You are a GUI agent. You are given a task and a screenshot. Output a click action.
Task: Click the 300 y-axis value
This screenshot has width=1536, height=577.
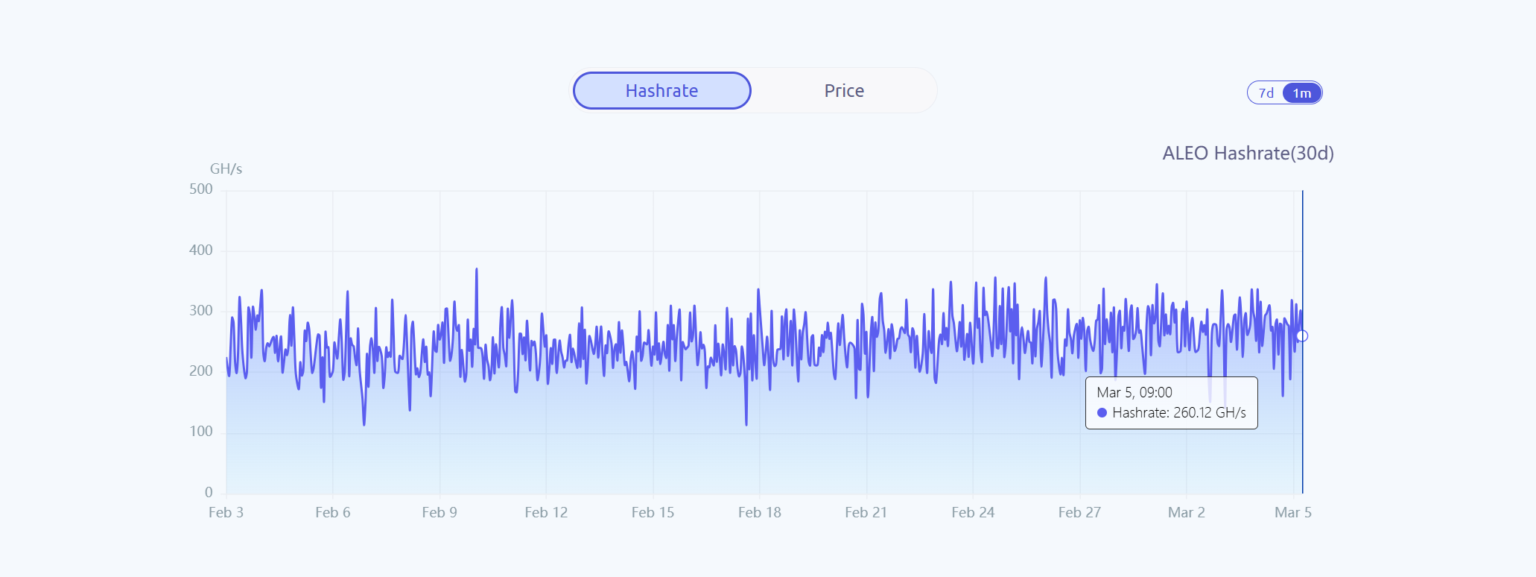[x=201, y=311]
